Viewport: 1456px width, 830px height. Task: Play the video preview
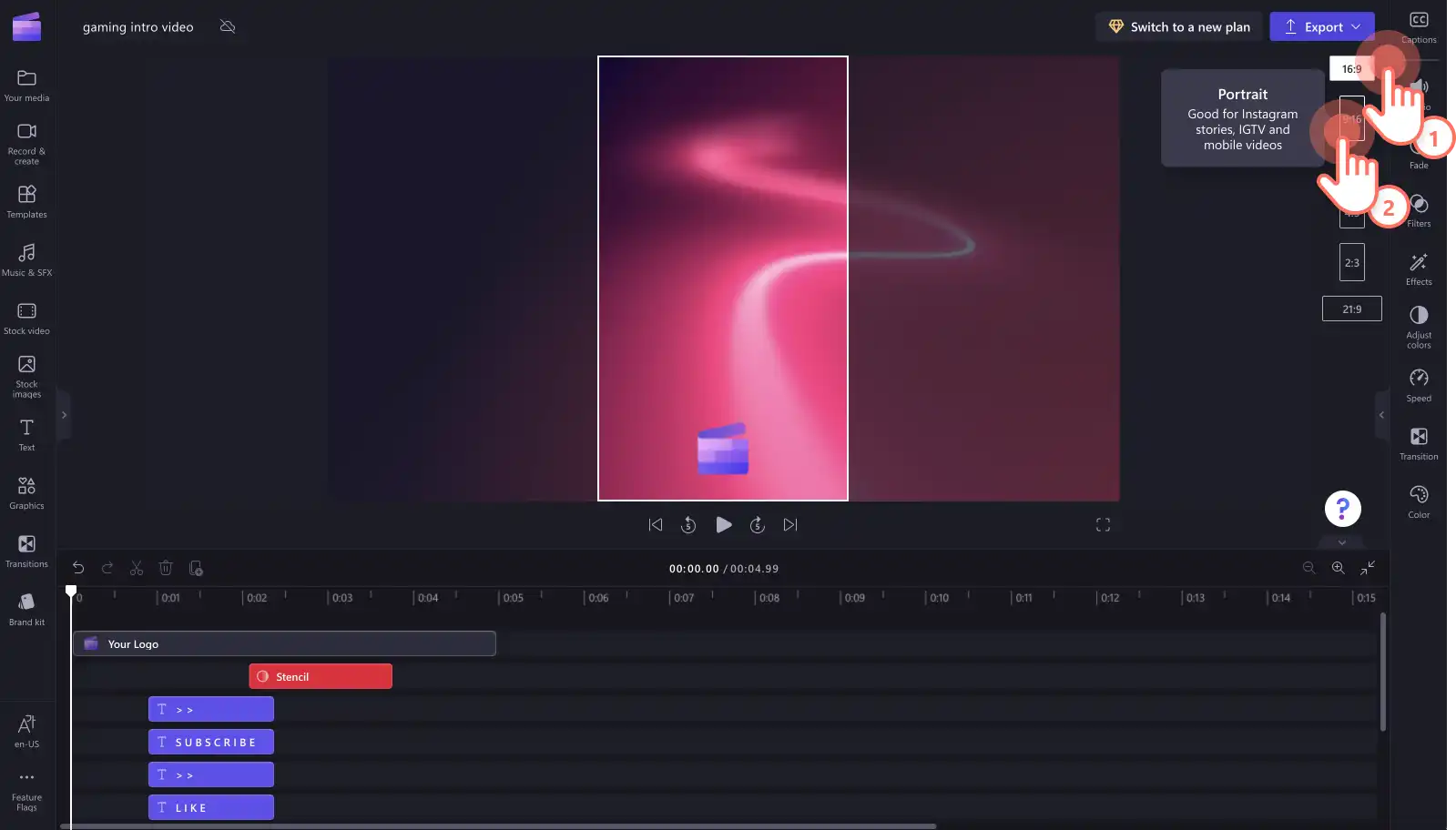pyautogui.click(x=723, y=524)
